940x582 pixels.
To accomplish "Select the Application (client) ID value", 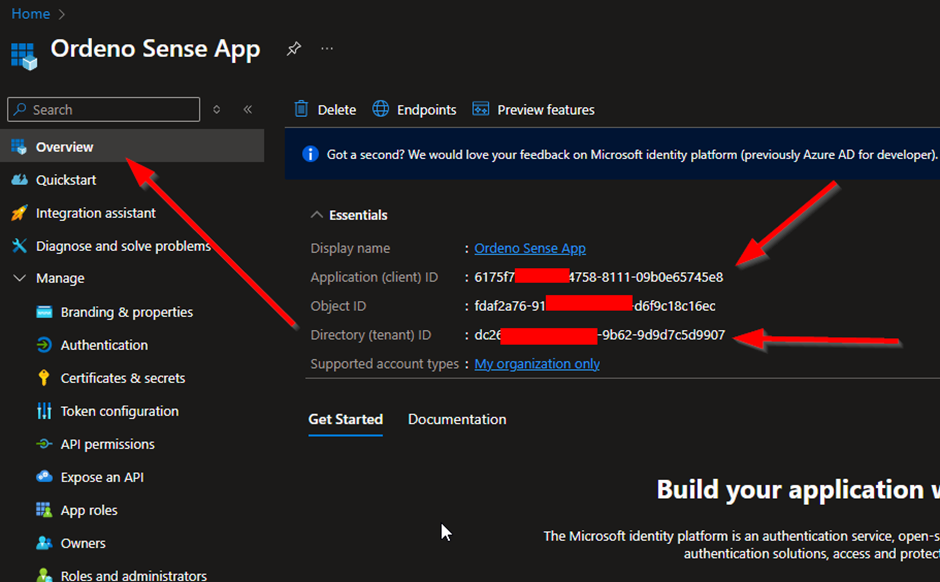I will click(598, 277).
